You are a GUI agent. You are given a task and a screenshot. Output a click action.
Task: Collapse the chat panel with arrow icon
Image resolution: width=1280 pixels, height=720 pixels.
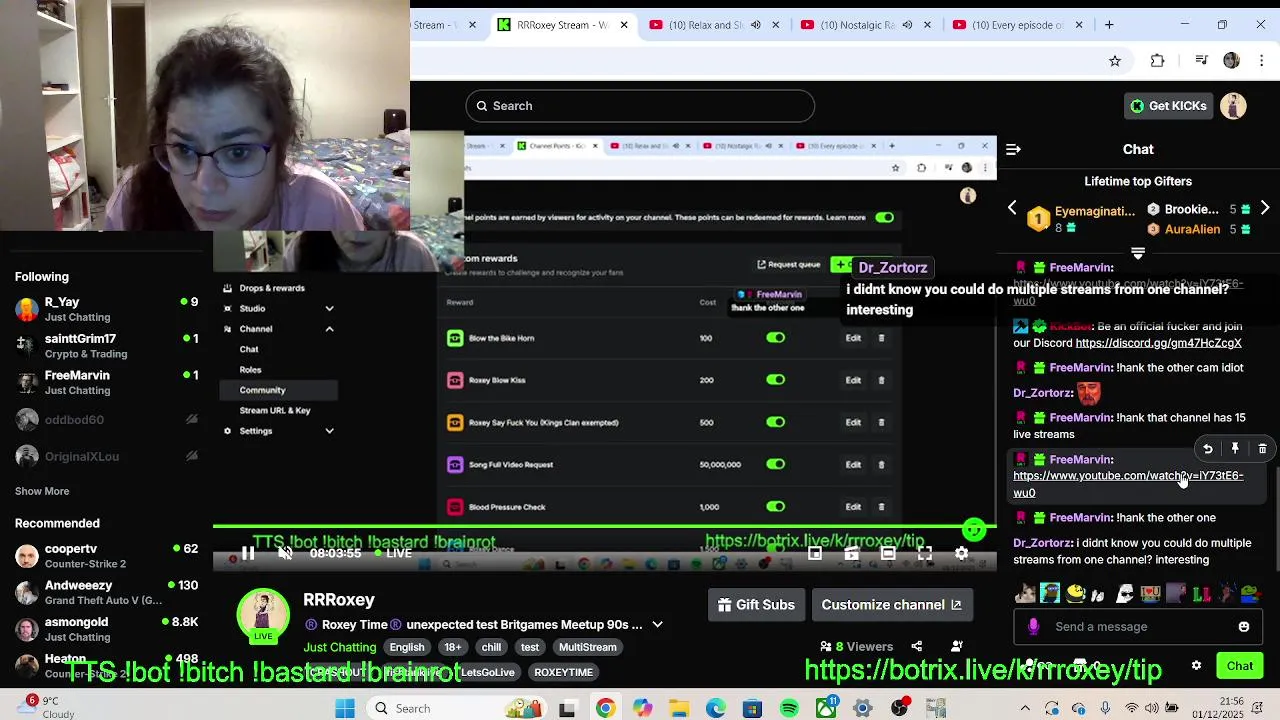[1013, 149]
